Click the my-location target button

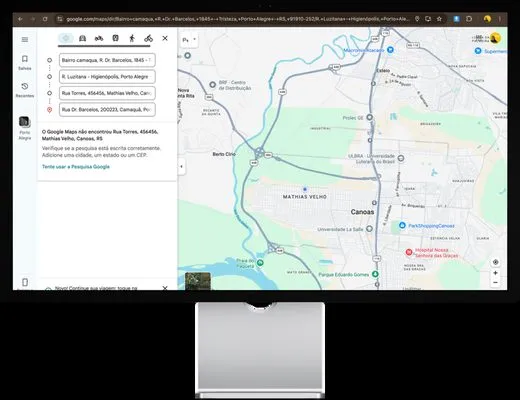point(496,262)
